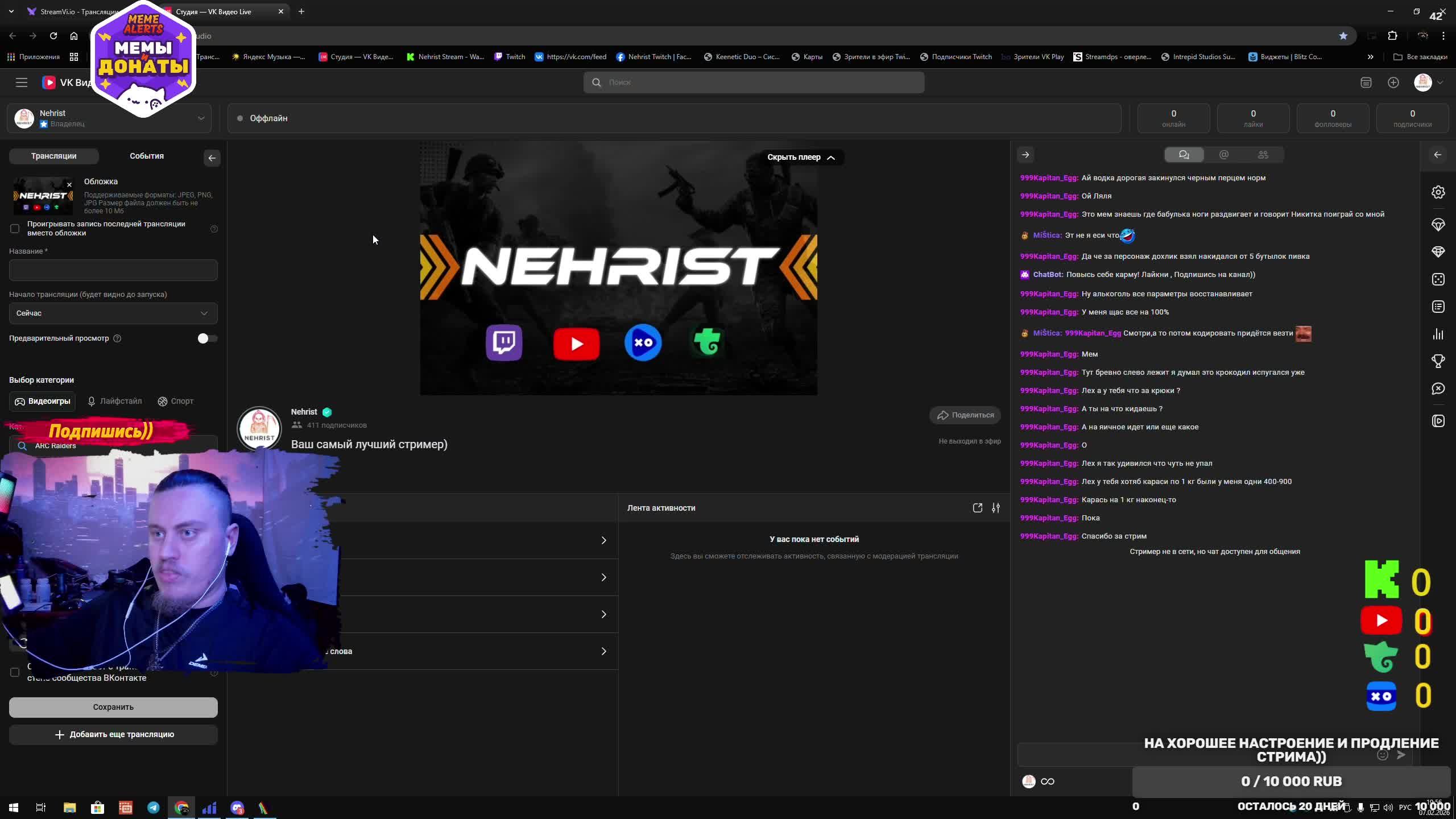1456x819 pixels.
Task: Click the dice icon in right sidebar
Action: (x=1438, y=279)
